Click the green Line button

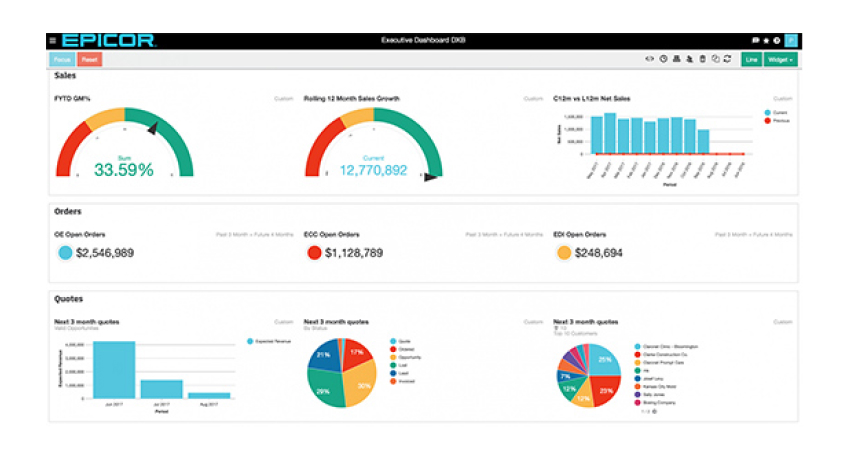coord(751,60)
